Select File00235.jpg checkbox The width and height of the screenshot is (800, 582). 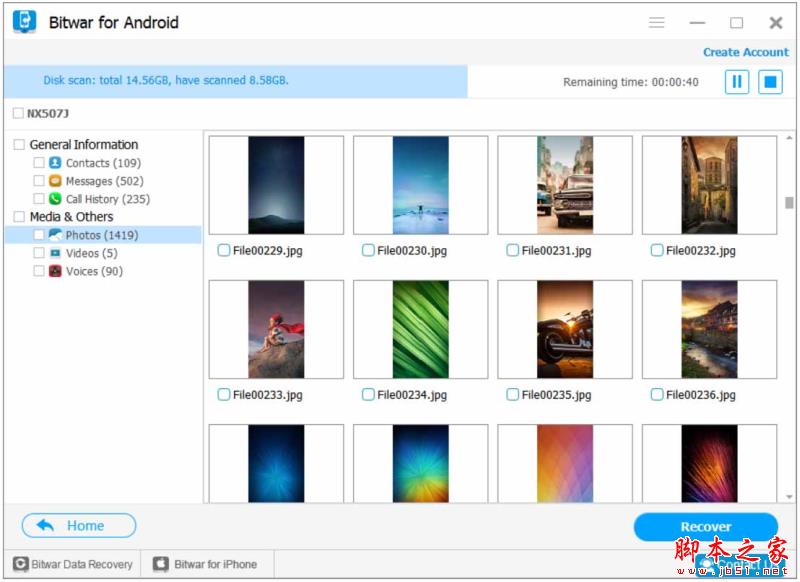(x=512, y=394)
